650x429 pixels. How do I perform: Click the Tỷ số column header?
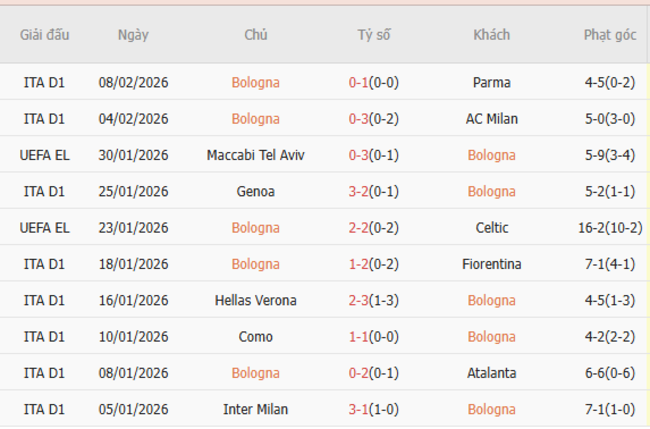click(374, 35)
